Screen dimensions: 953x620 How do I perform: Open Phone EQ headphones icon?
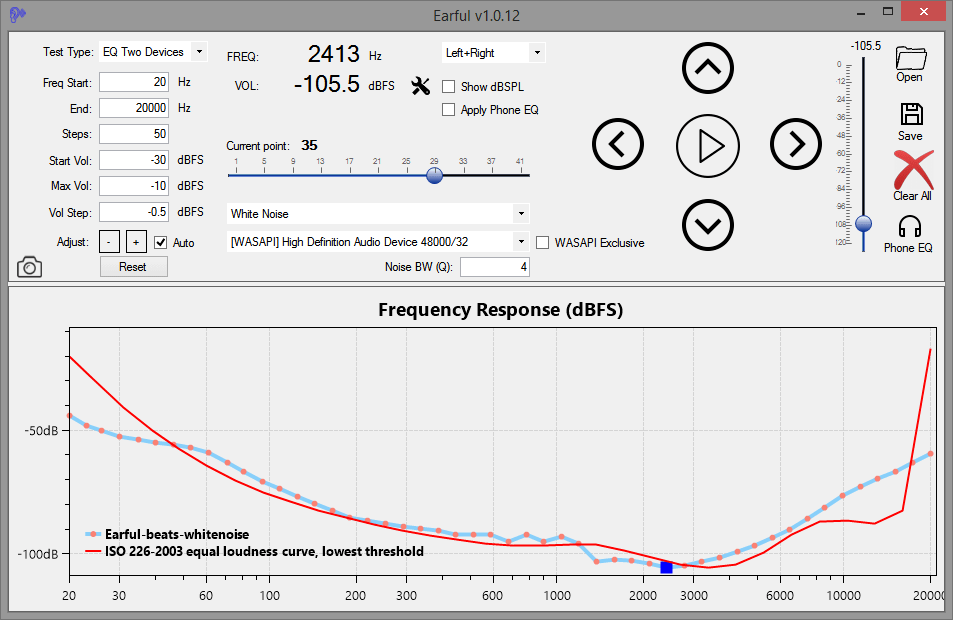[x=908, y=228]
